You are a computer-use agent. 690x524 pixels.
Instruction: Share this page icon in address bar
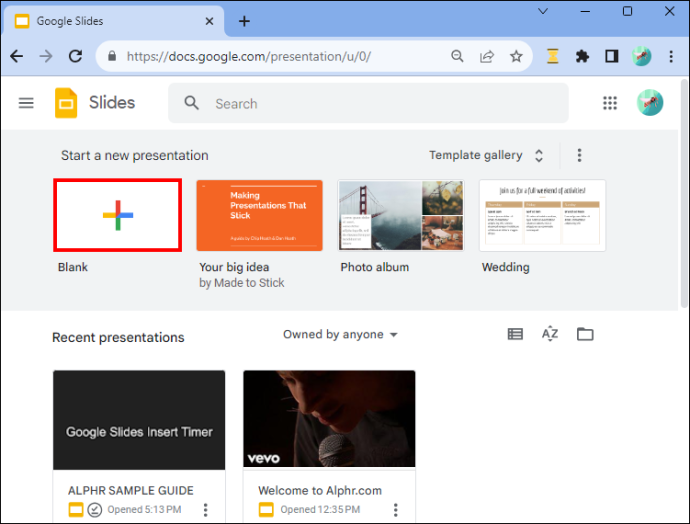pyautogui.click(x=487, y=56)
